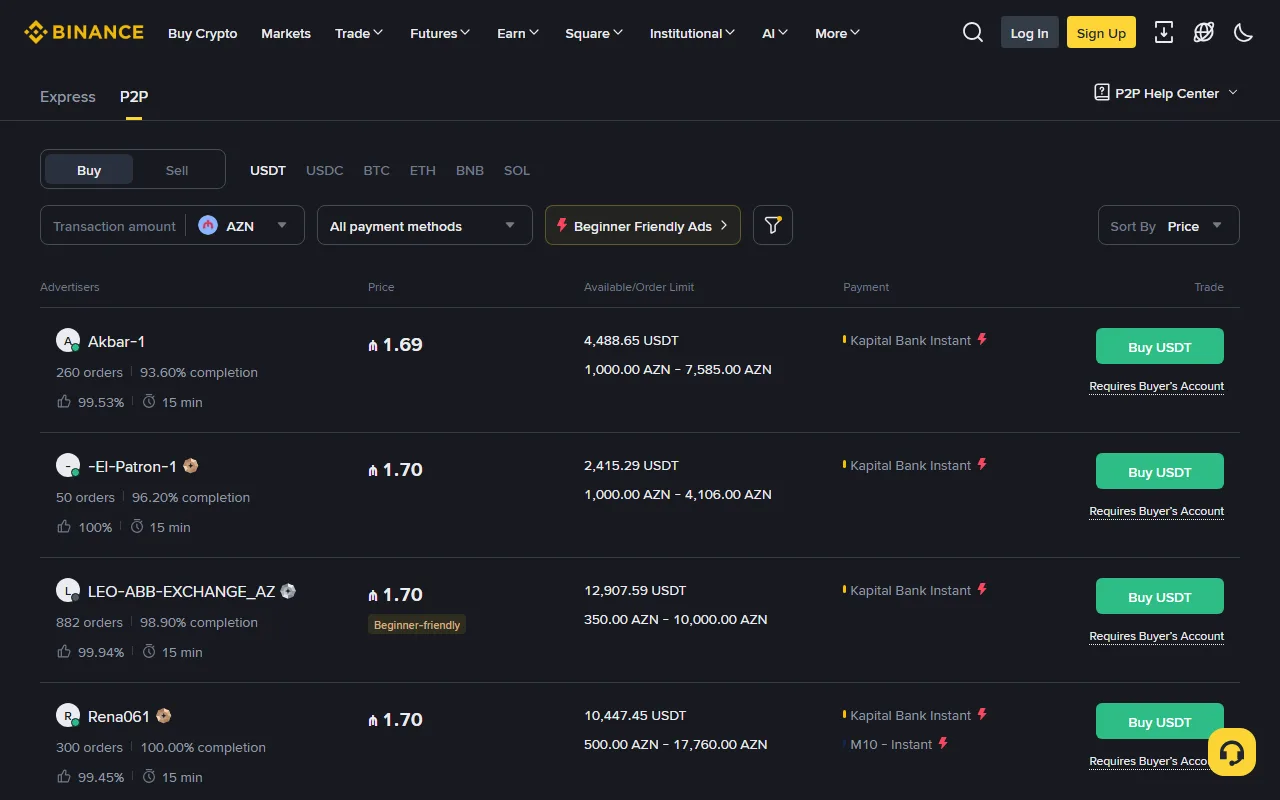Select the BNB coin tab

470,170
